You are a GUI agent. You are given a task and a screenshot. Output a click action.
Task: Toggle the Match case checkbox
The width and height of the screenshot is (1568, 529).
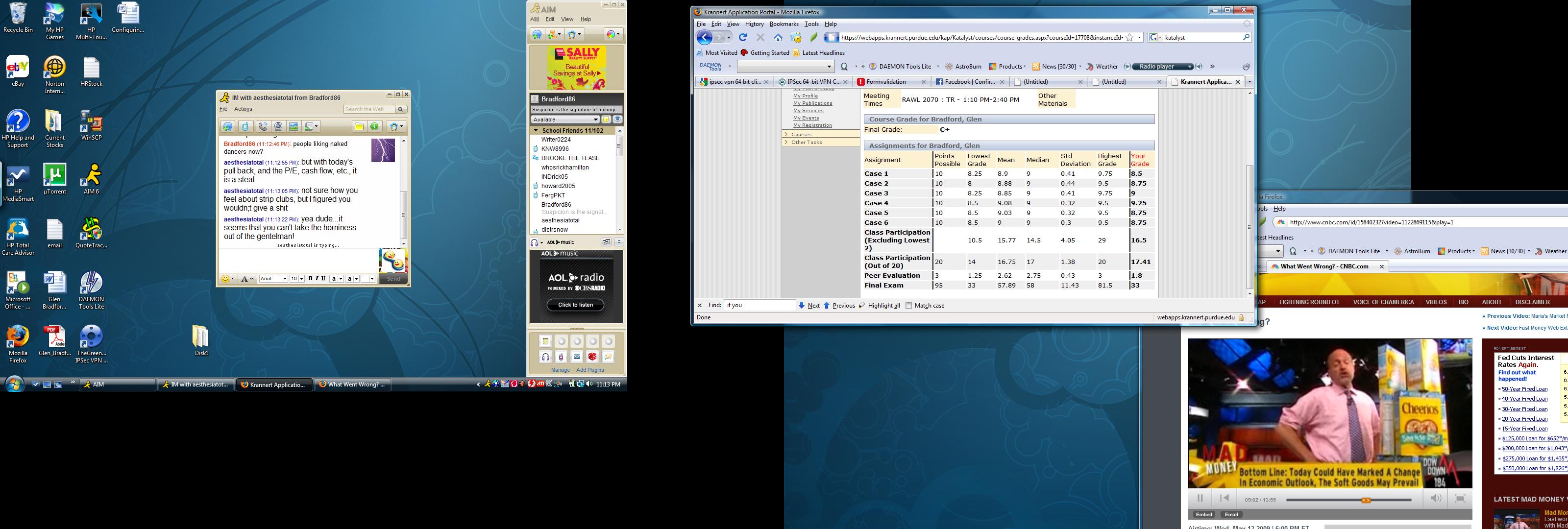909,306
